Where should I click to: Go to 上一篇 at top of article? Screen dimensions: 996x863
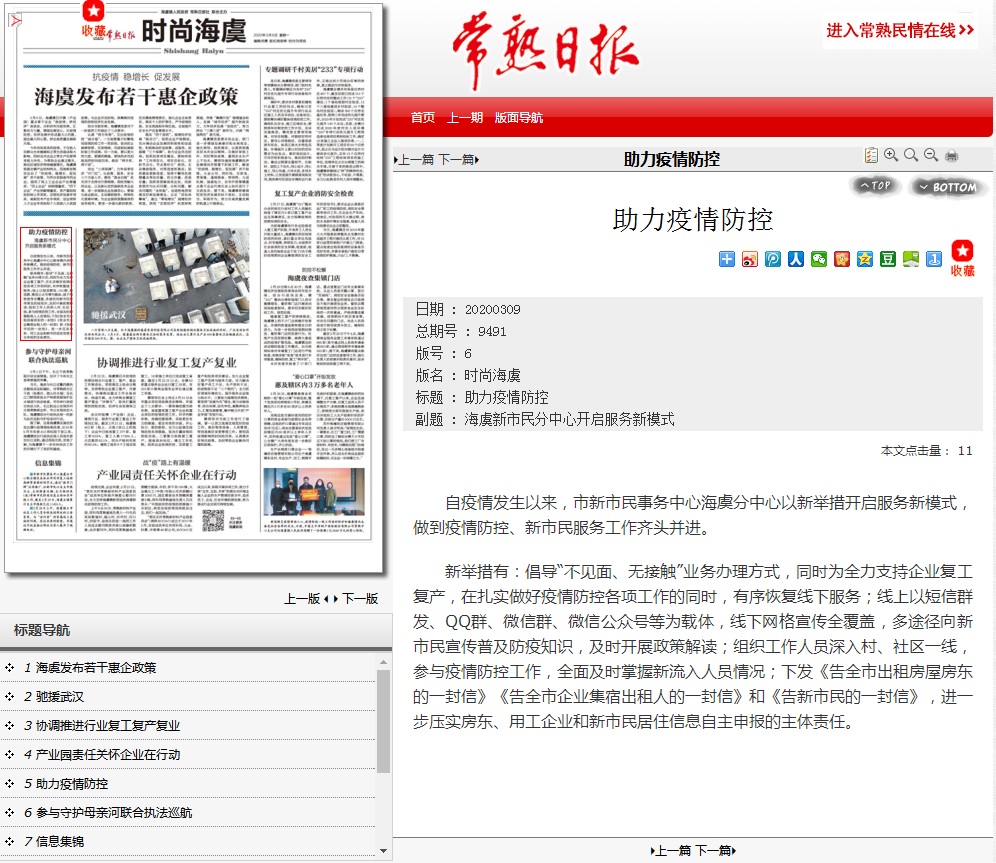pyautogui.click(x=414, y=159)
